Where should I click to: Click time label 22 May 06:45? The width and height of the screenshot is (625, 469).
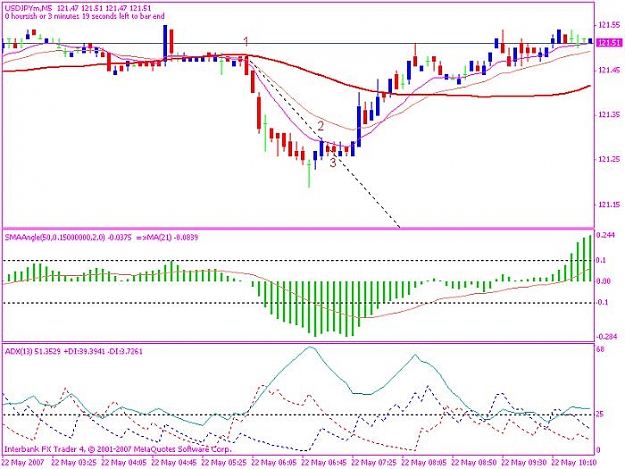click(324, 463)
